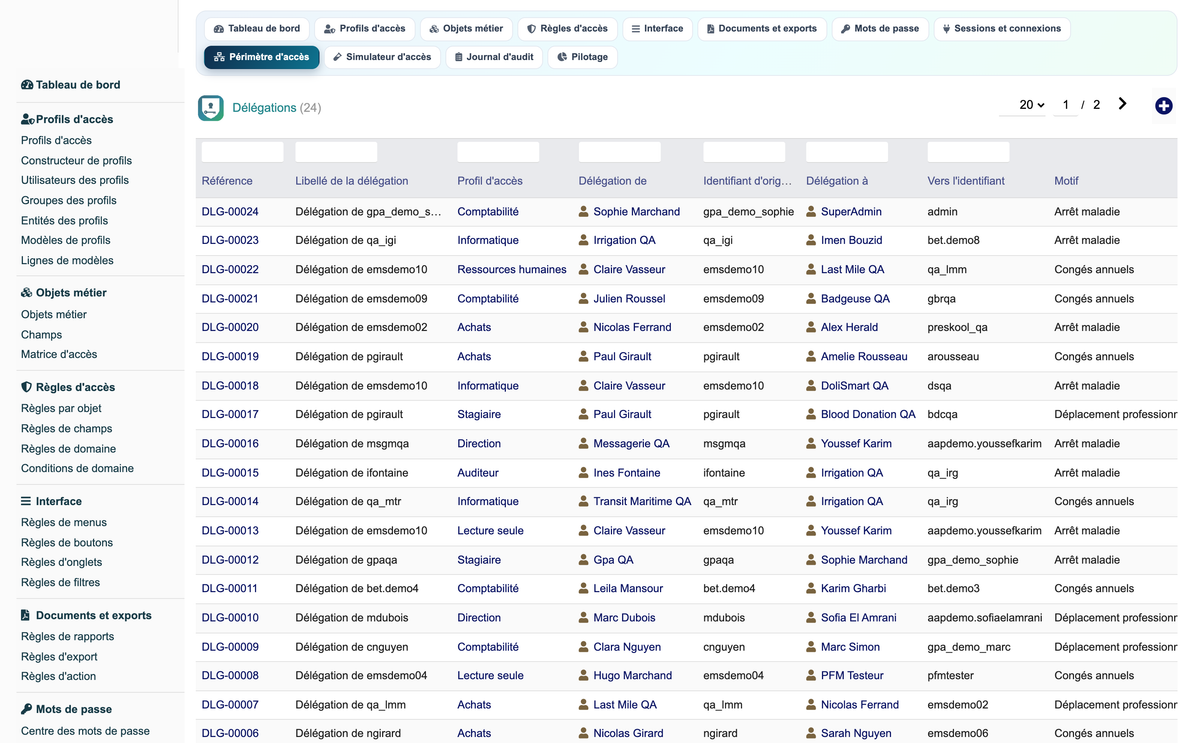Click the Délégations list header icon
The width and height of the screenshot is (1200, 743).
pyautogui.click(x=211, y=107)
